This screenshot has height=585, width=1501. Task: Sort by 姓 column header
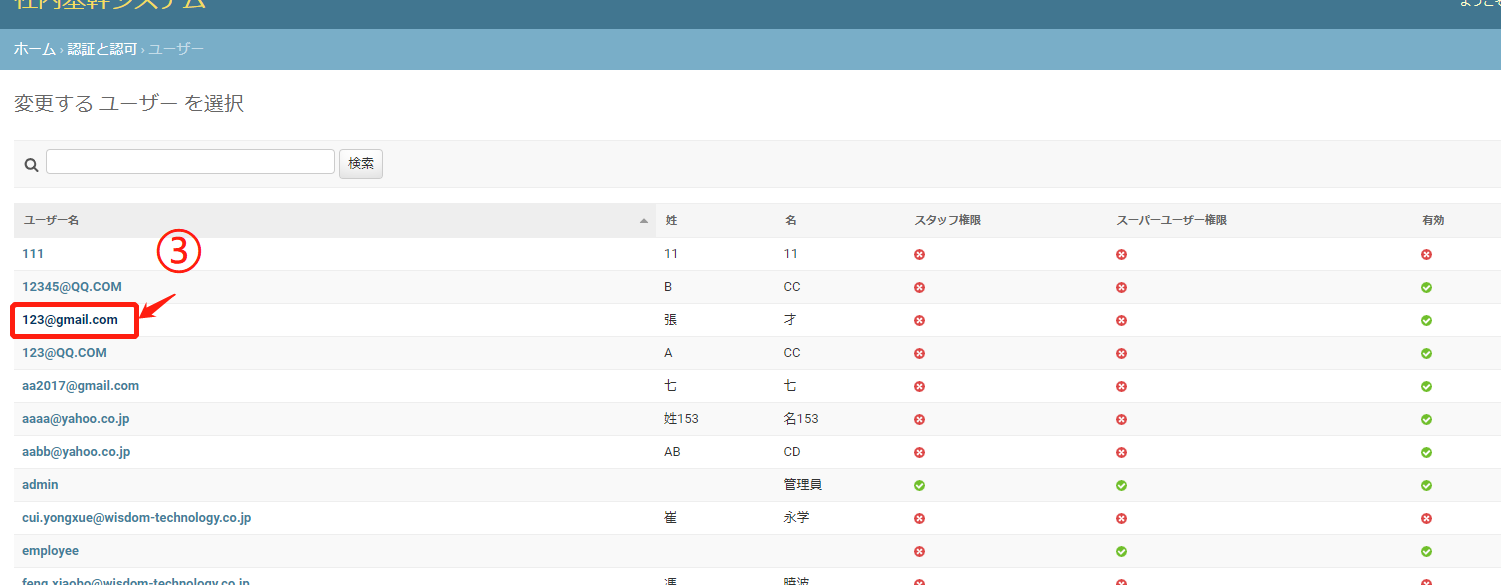coord(671,220)
